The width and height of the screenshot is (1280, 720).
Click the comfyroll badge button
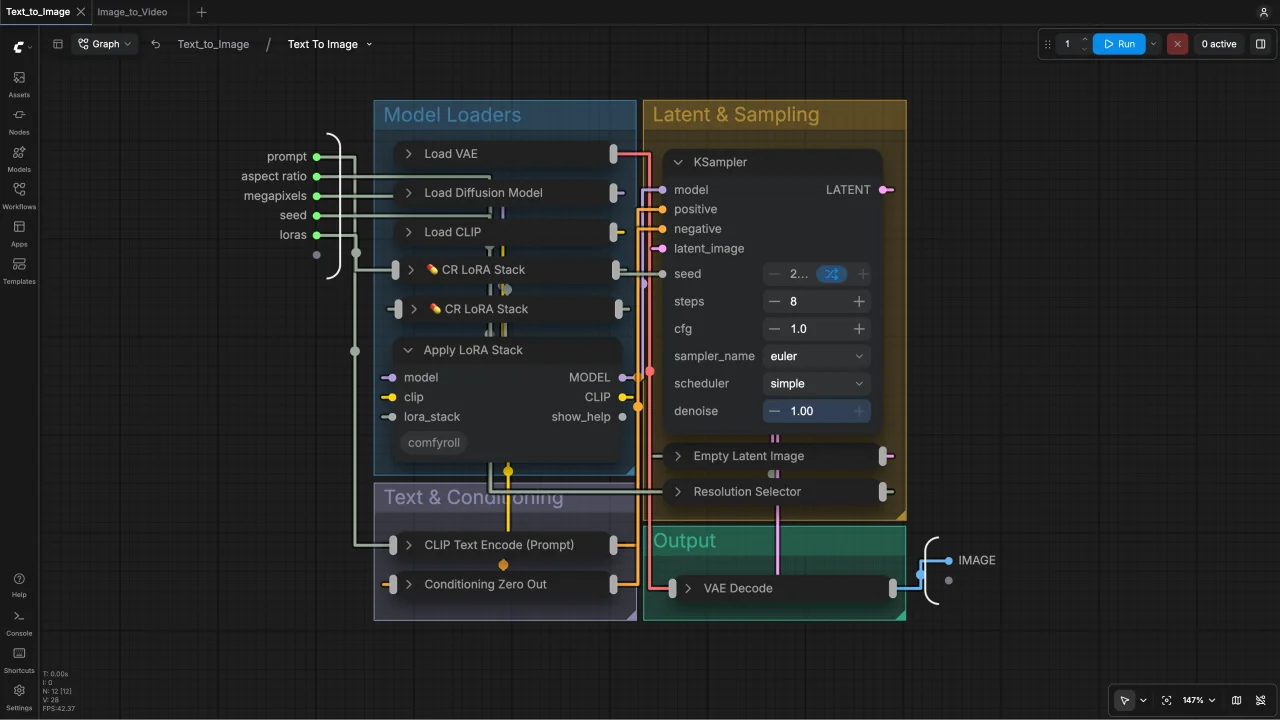(433, 443)
